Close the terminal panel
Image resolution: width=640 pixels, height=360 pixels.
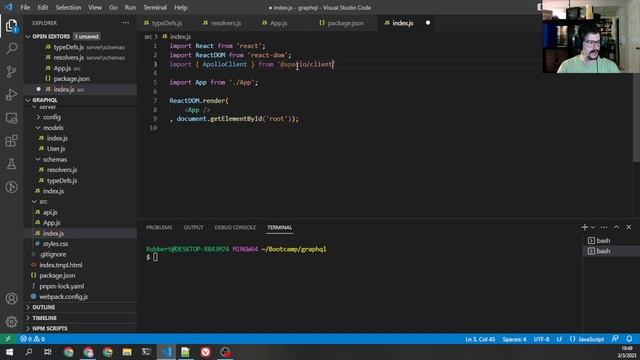coord(629,227)
